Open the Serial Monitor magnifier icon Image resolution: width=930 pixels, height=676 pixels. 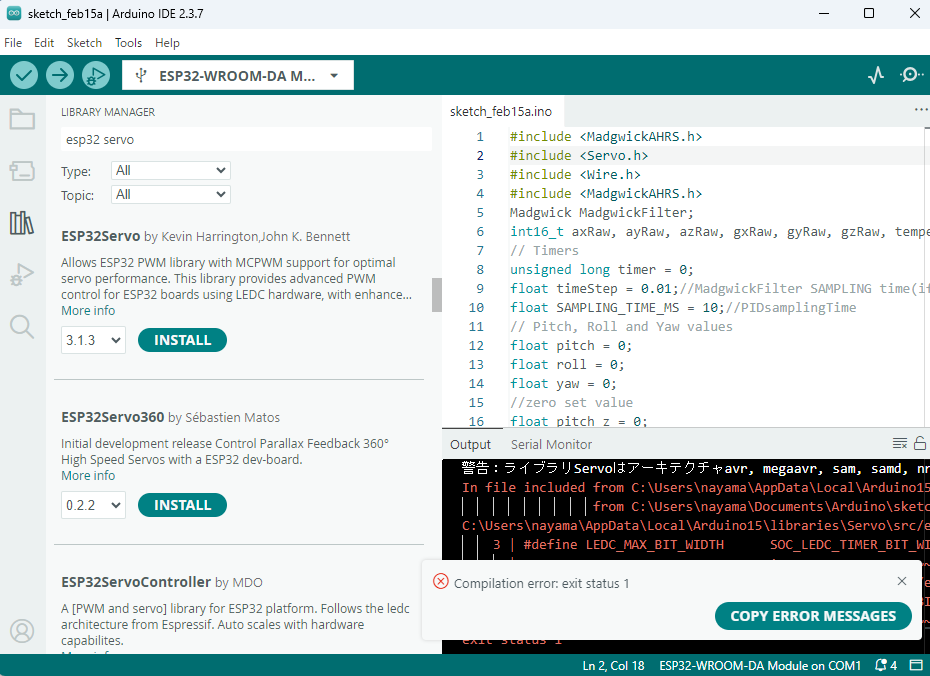(911, 75)
